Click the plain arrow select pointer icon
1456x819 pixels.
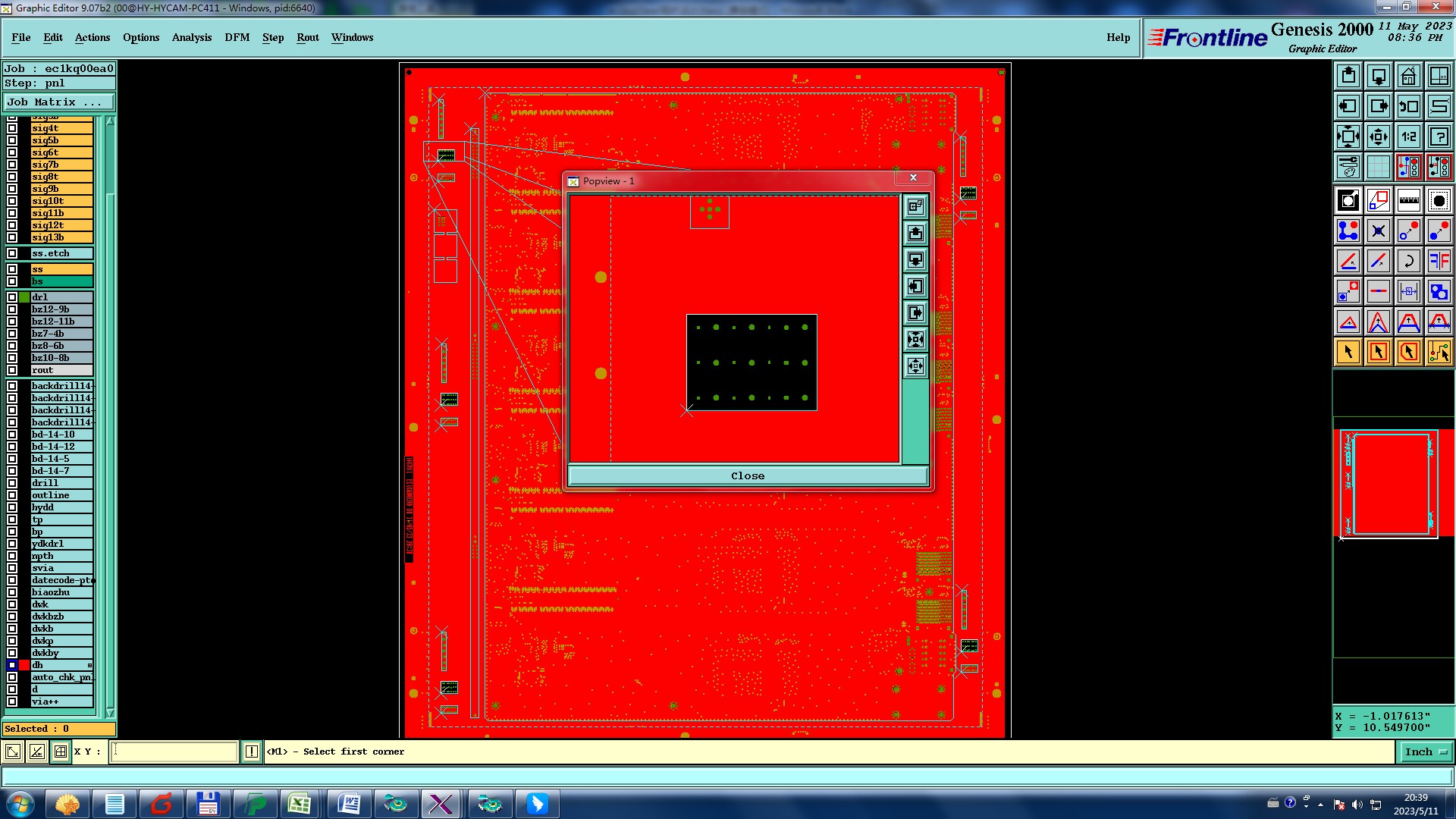tap(1348, 352)
